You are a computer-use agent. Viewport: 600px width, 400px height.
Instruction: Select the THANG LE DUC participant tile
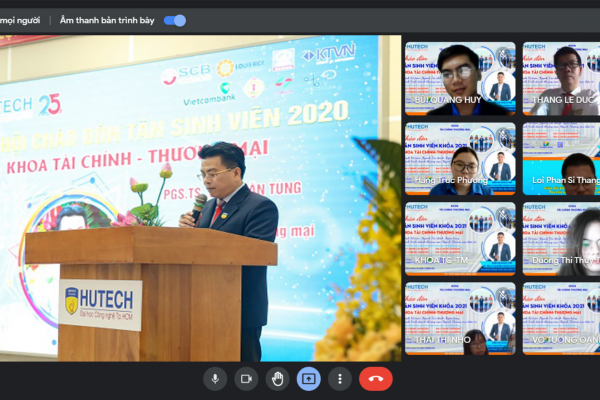(x=561, y=78)
